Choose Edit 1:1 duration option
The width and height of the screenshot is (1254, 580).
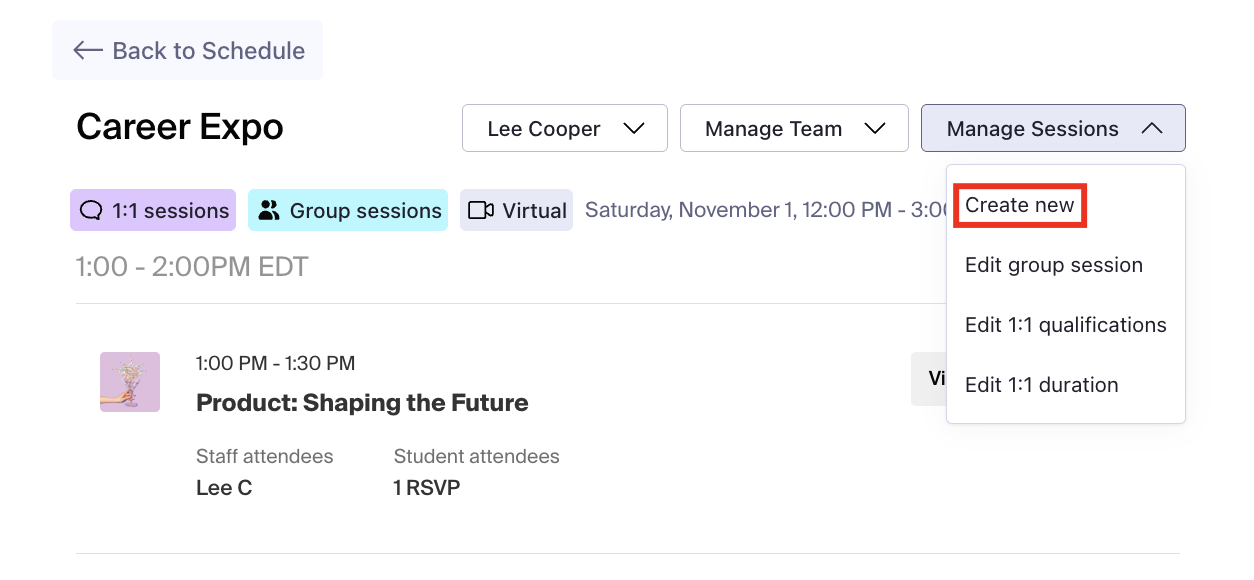(1041, 385)
